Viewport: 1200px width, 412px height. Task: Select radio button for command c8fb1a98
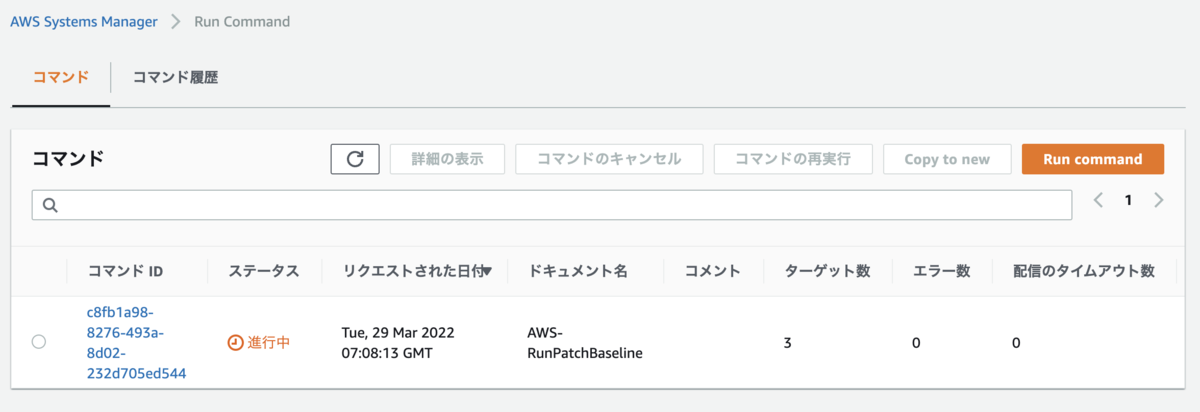click(x=39, y=342)
